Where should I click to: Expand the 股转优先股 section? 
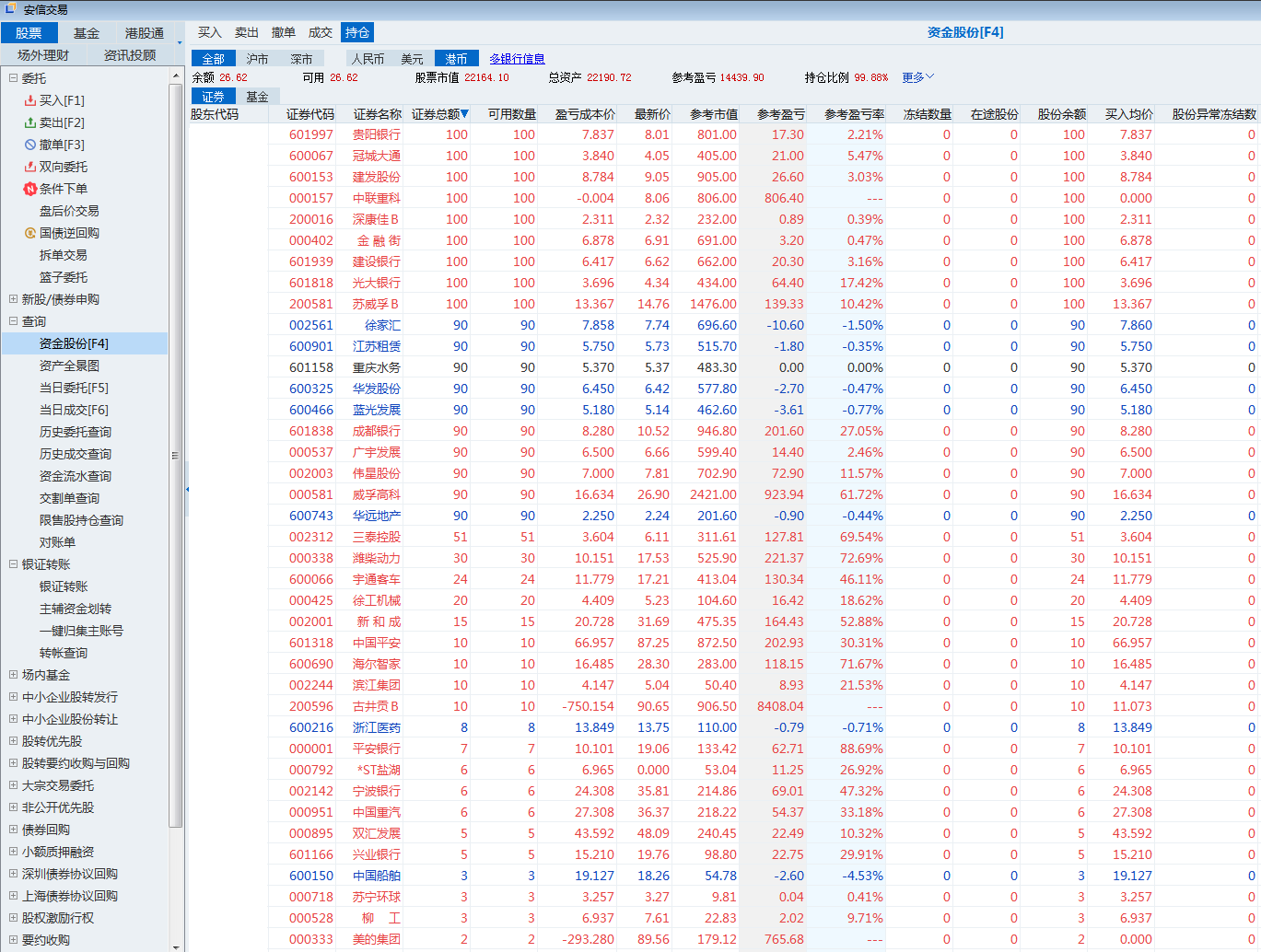tap(13, 741)
